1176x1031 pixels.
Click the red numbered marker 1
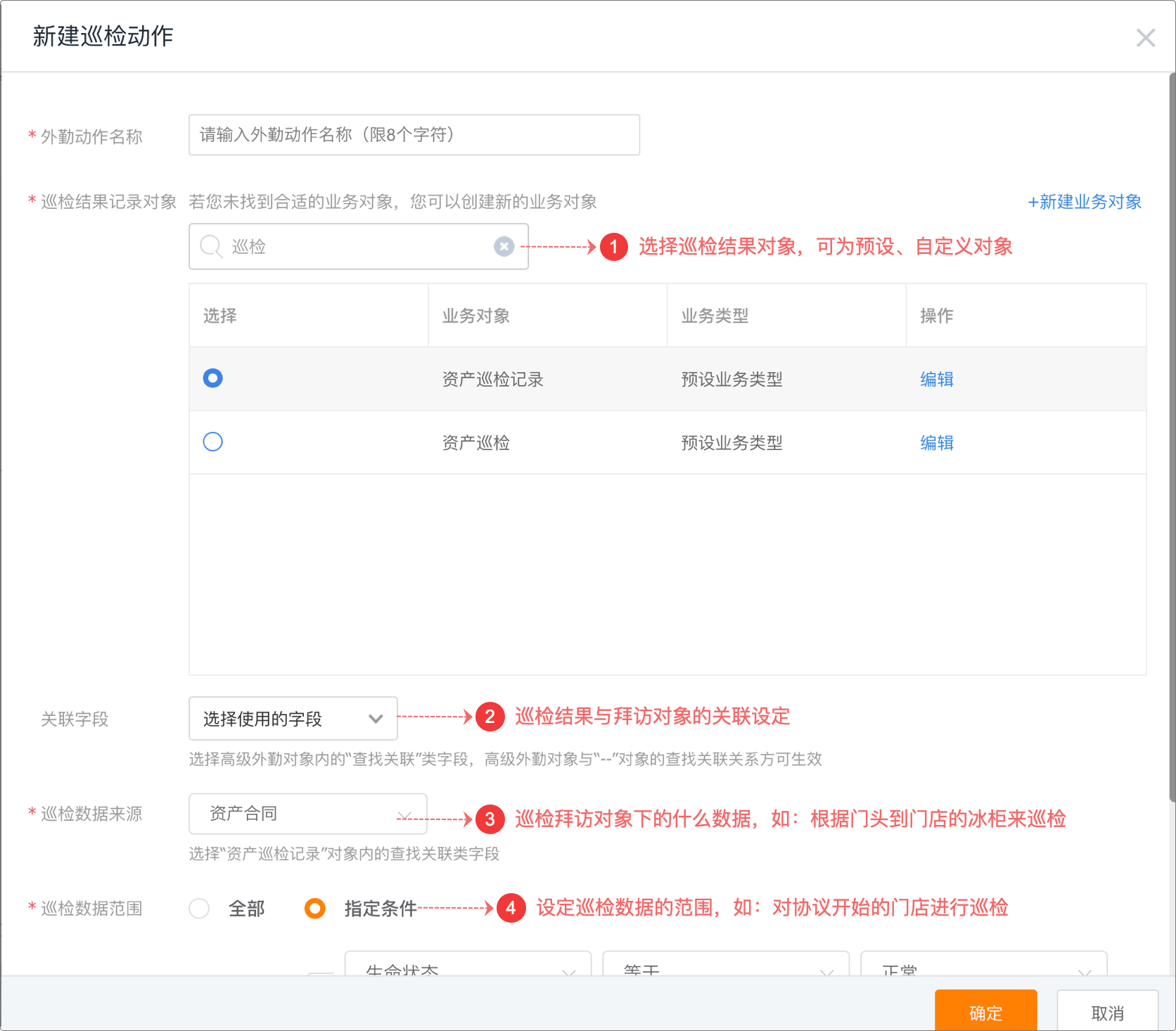pos(613,247)
